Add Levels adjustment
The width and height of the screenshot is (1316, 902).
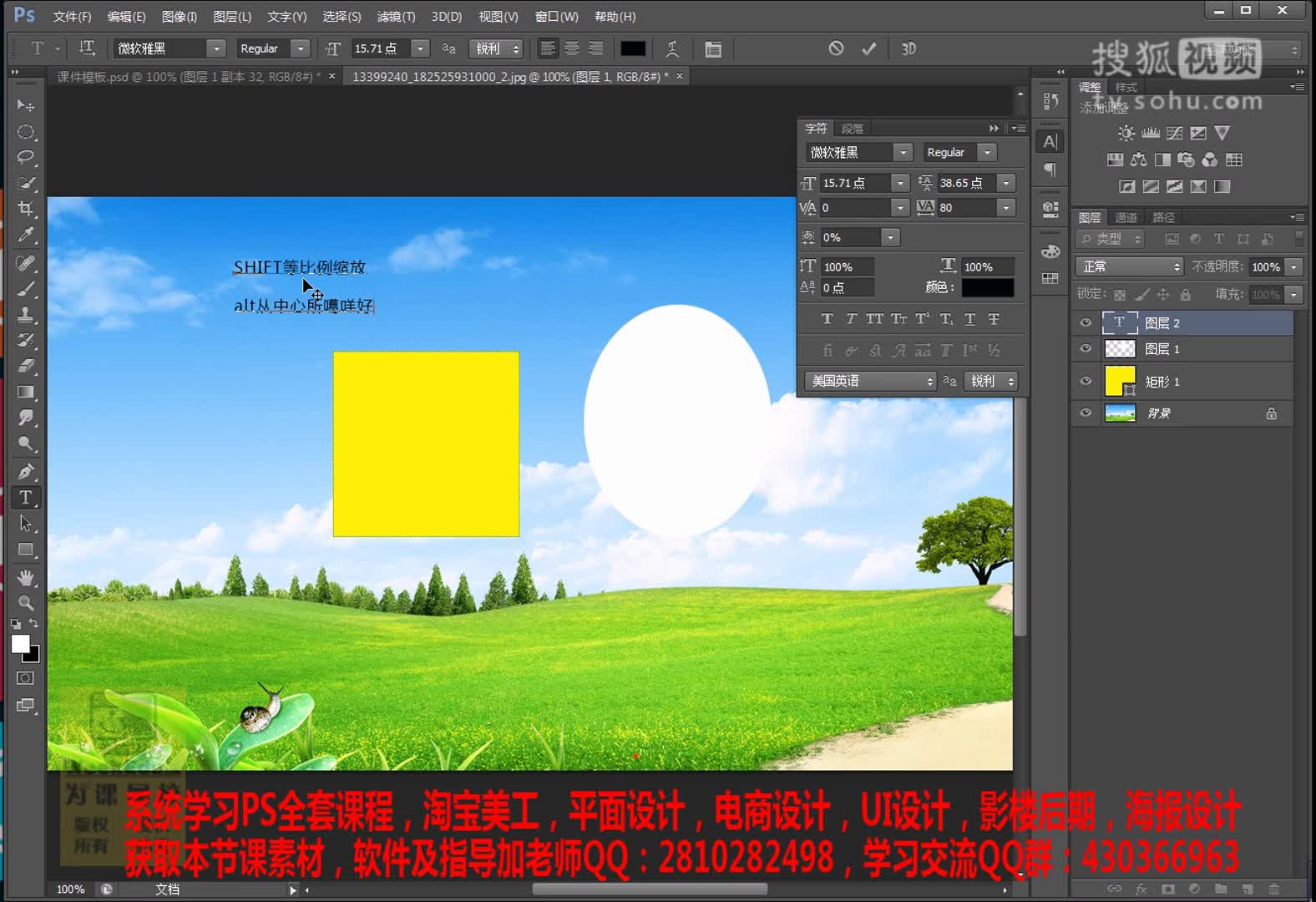[1151, 133]
